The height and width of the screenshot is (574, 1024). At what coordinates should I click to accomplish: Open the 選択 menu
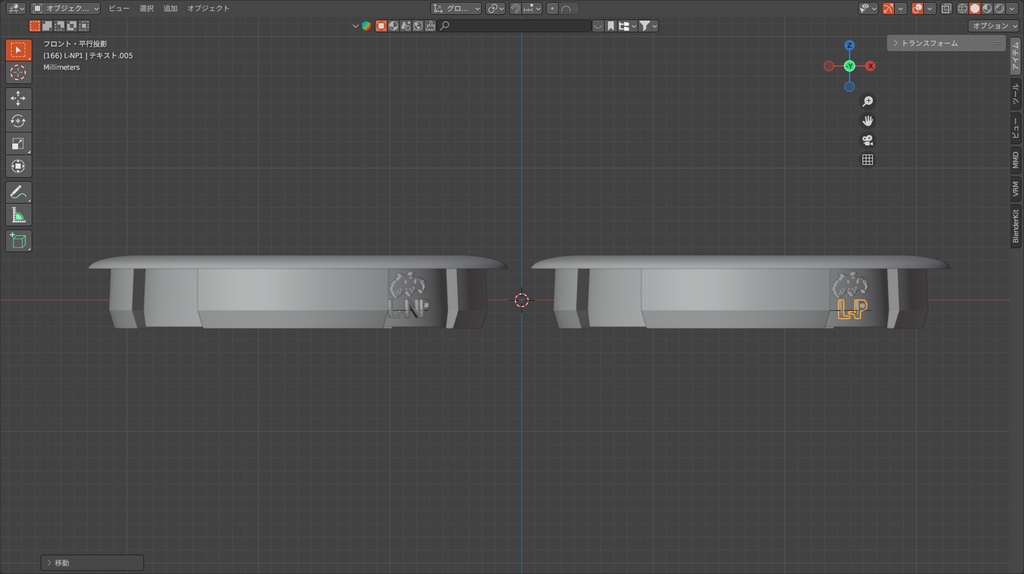click(146, 8)
